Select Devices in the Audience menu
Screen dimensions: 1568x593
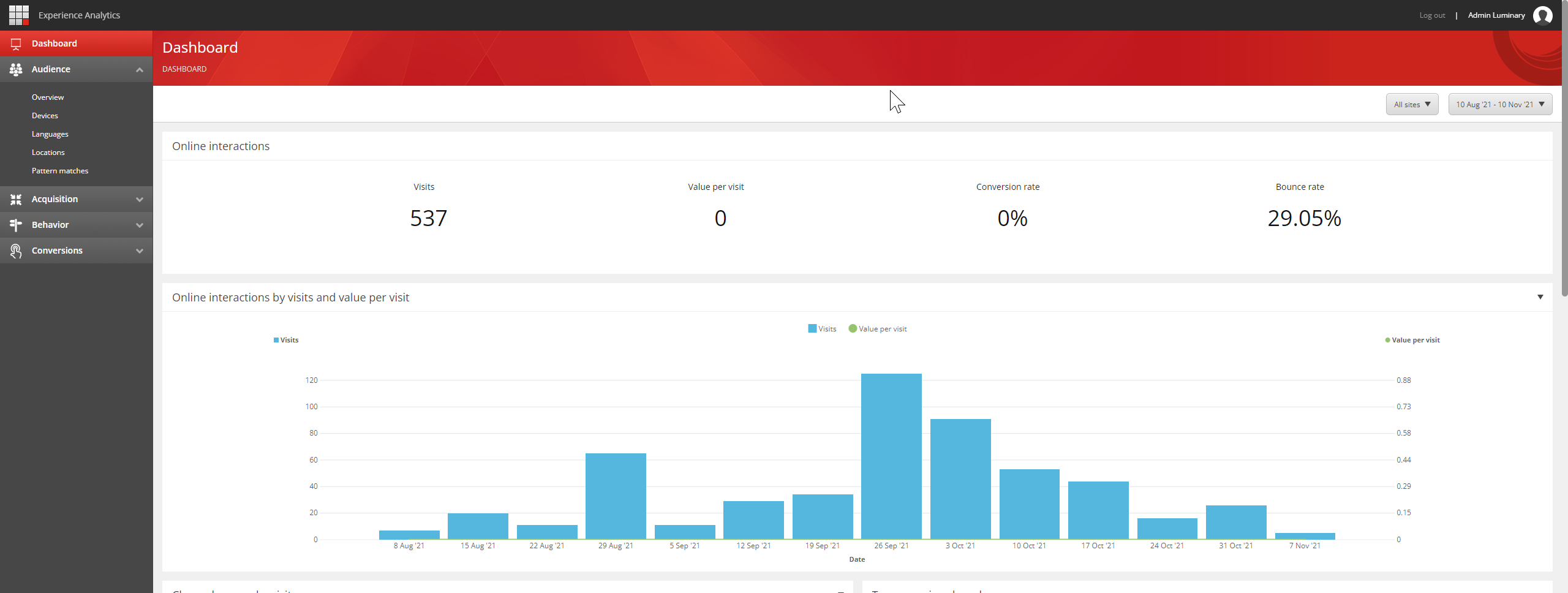[45, 115]
